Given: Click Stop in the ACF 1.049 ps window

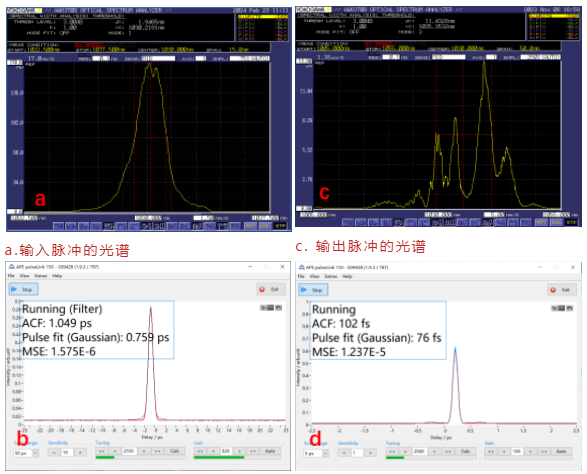Looking at the screenshot, I should tap(23, 289).
